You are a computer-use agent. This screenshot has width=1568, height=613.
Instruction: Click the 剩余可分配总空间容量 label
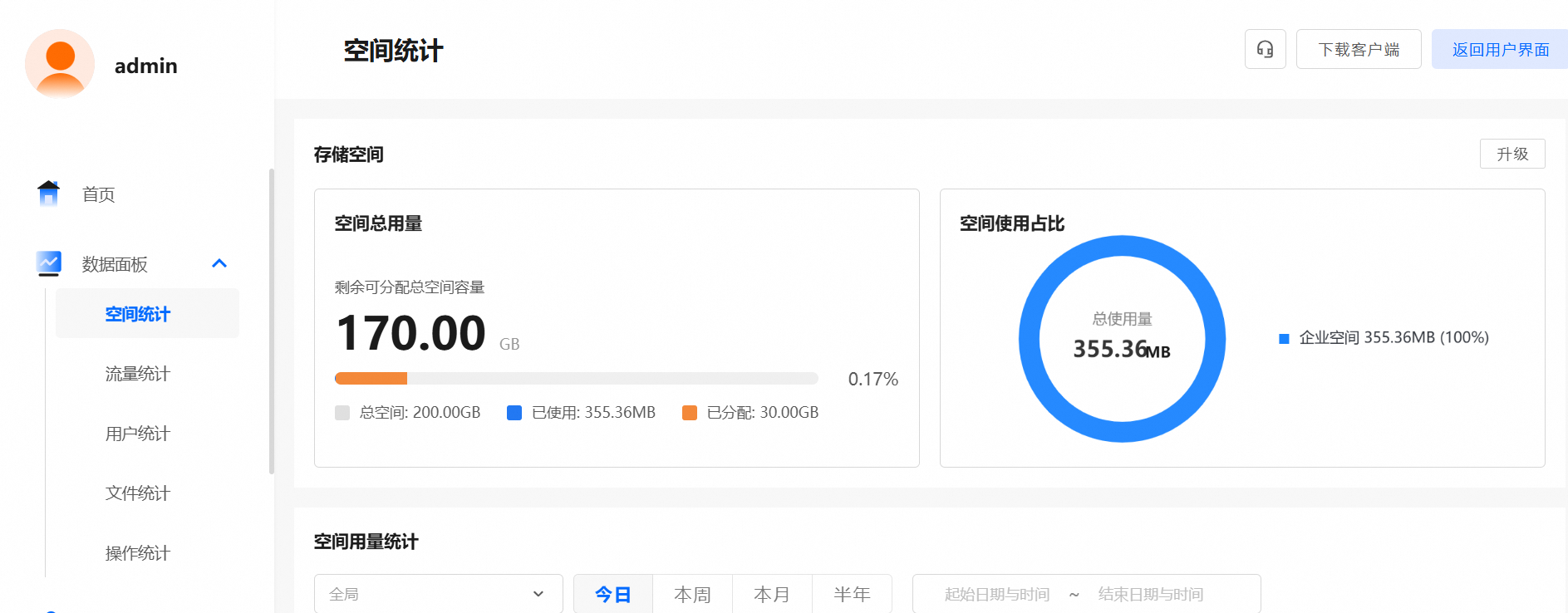(x=410, y=287)
